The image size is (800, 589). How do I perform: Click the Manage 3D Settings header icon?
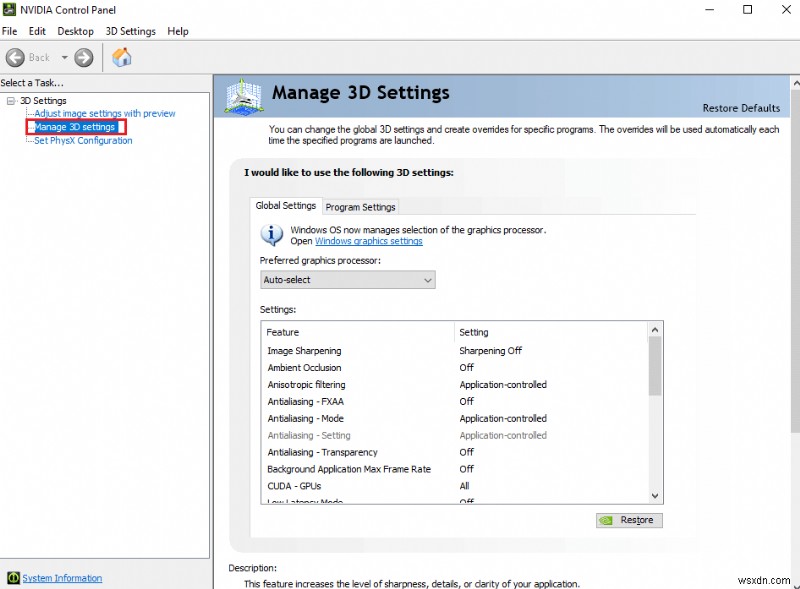(x=243, y=95)
